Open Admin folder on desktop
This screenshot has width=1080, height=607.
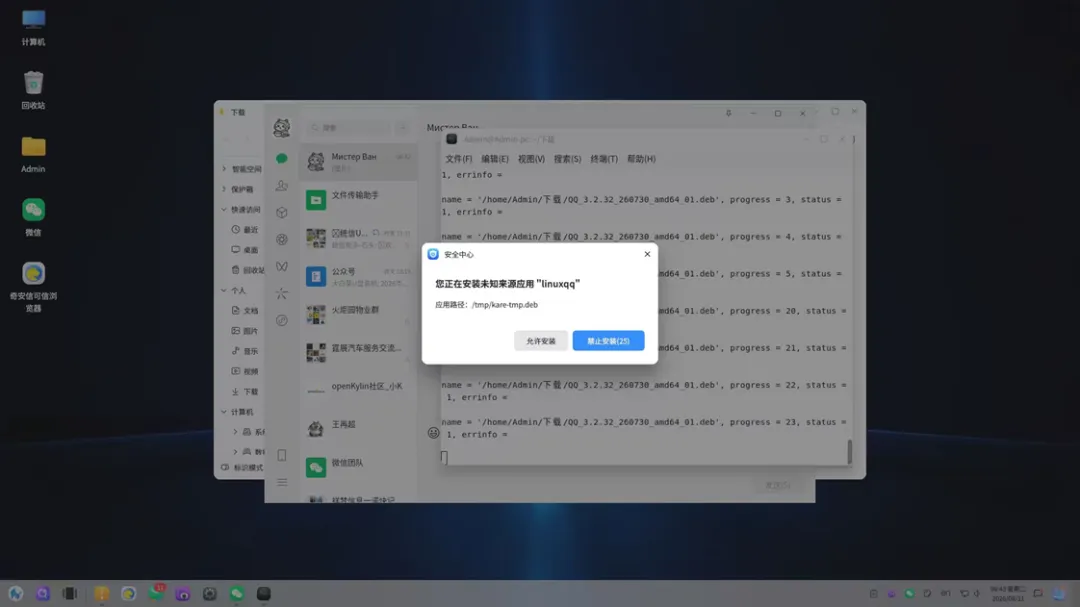point(33,154)
